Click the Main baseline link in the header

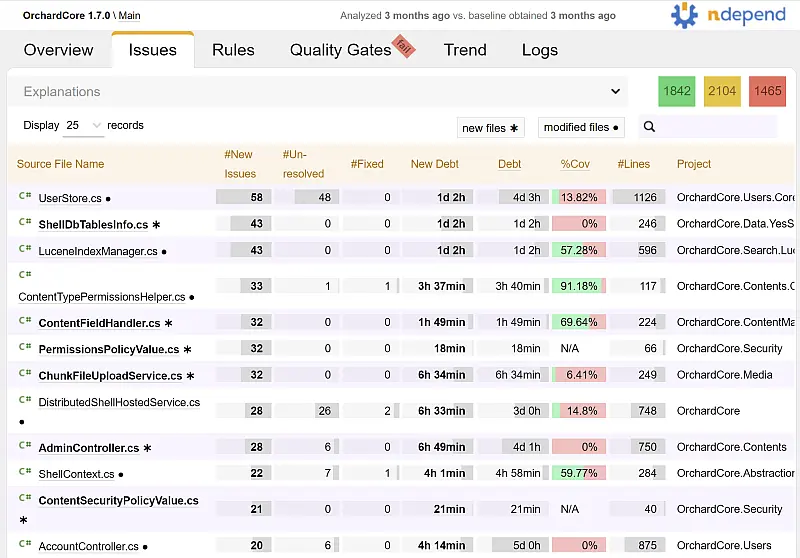[x=130, y=16]
